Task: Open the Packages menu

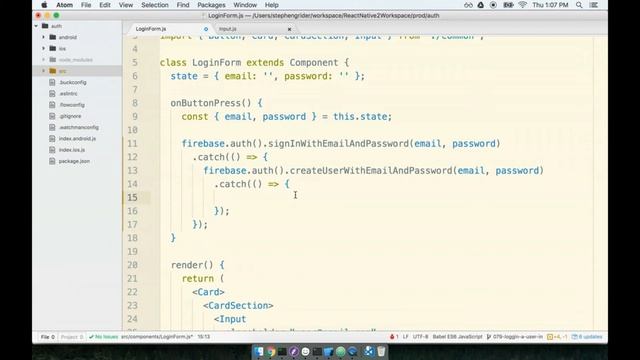Action: (x=211, y=5)
